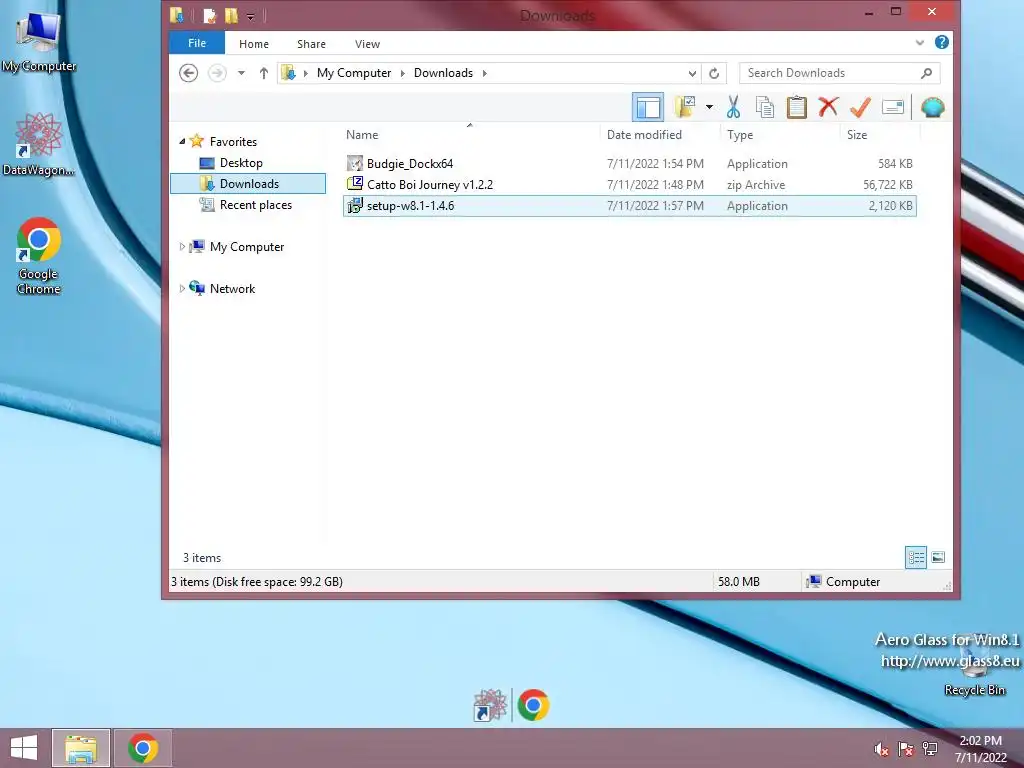Image resolution: width=1024 pixels, height=768 pixels.
Task: Click the blue shell icon in toolbar
Action: 933,107
